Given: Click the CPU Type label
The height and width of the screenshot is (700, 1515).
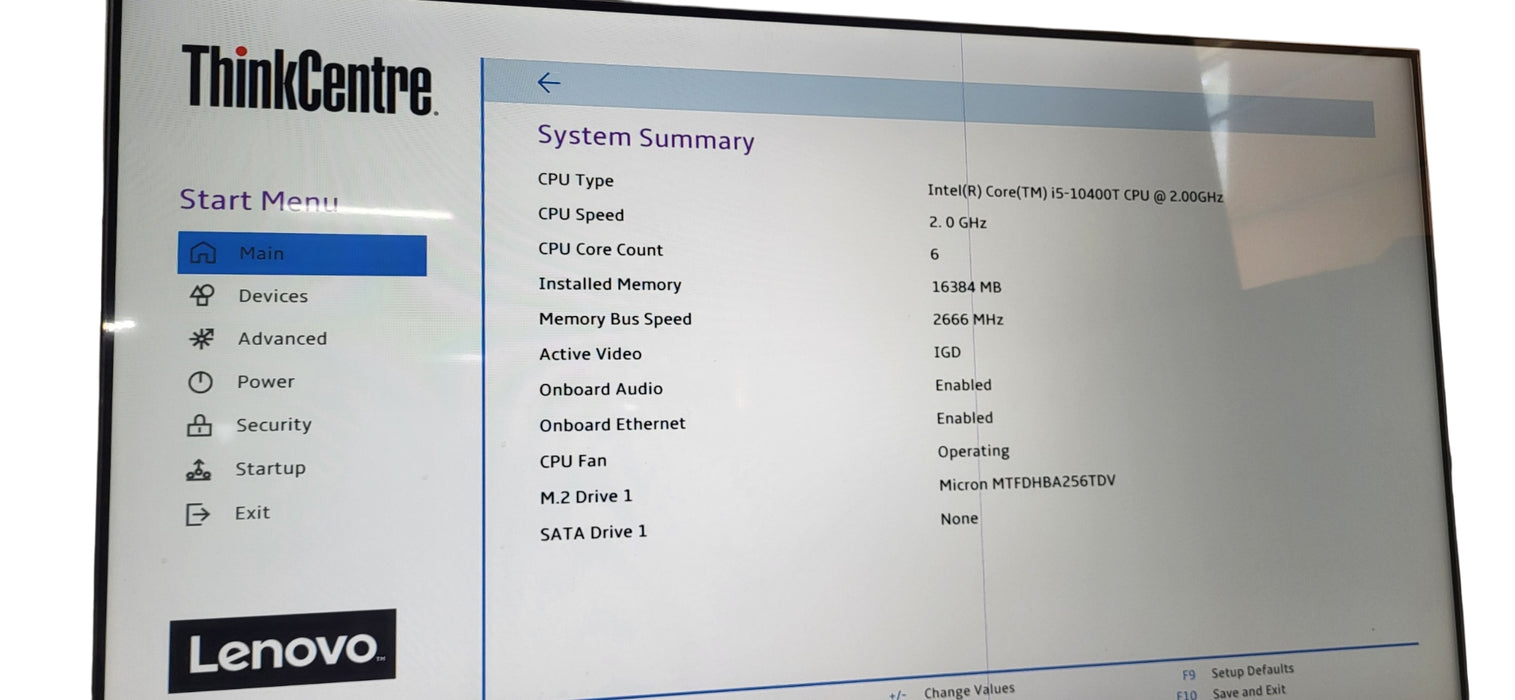Looking at the screenshot, I should pyautogui.click(x=576, y=180).
